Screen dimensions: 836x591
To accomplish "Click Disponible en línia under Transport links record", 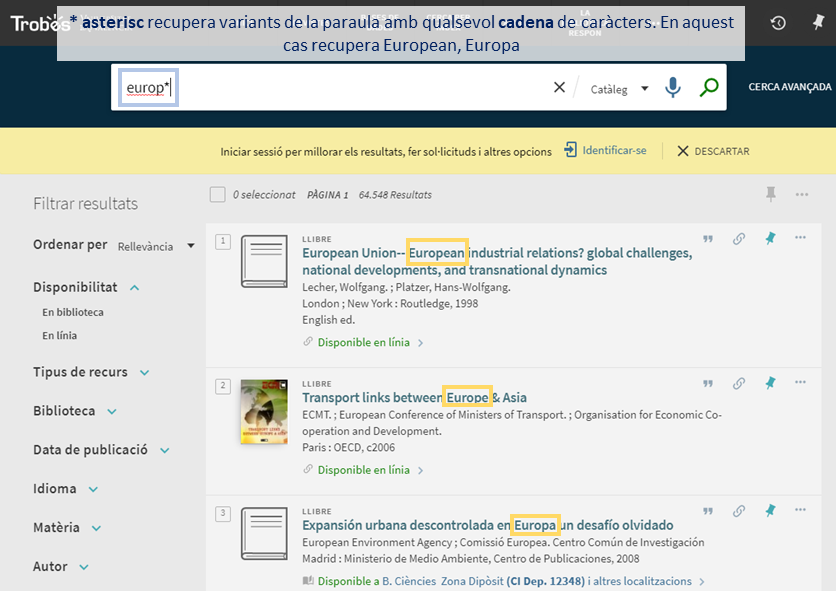I will 364,470.
